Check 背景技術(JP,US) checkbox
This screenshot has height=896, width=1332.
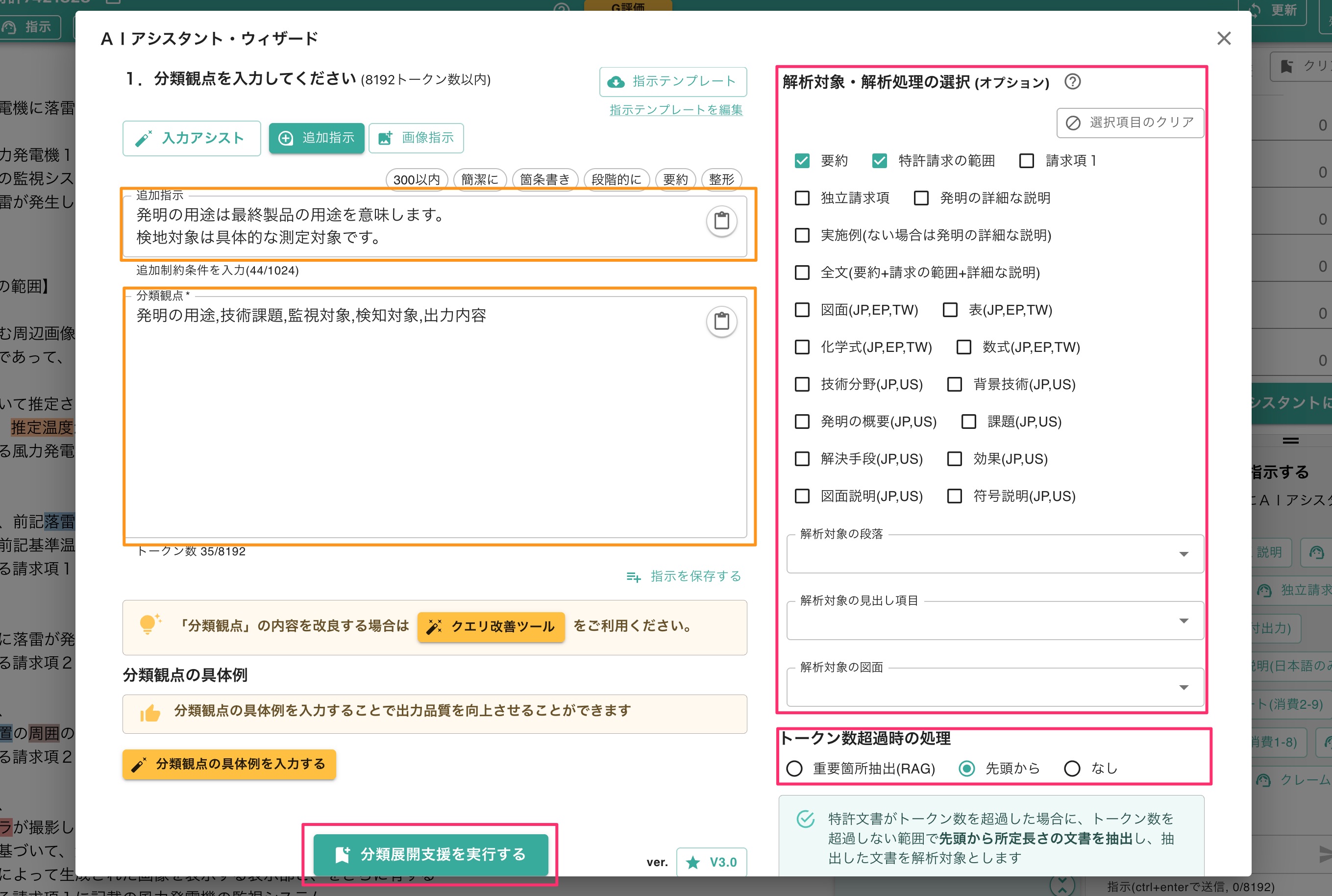(x=955, y=384)
